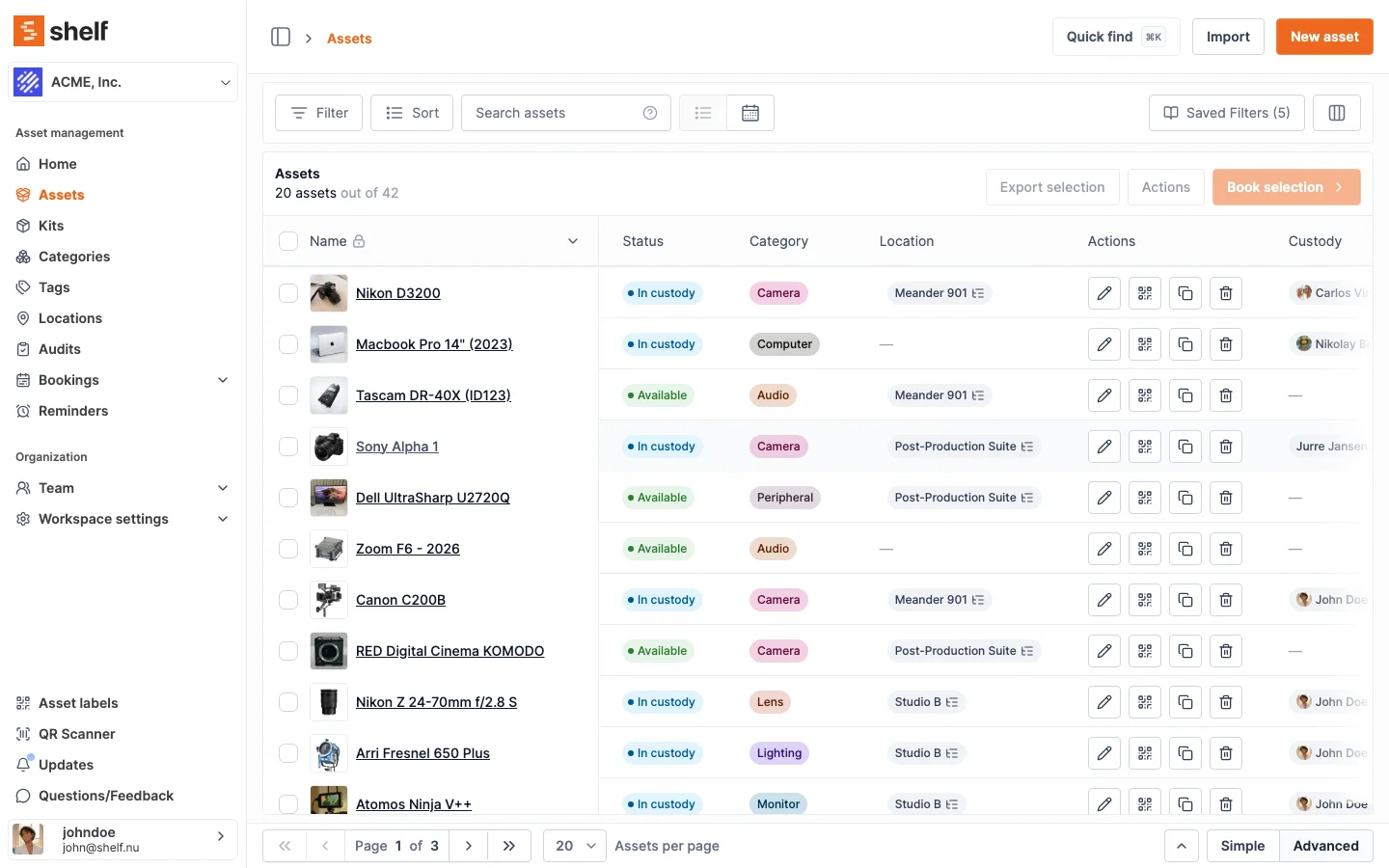1389x868 pixels.
Task: Switch to calendar view of assets
Action: tap(750, 113)
